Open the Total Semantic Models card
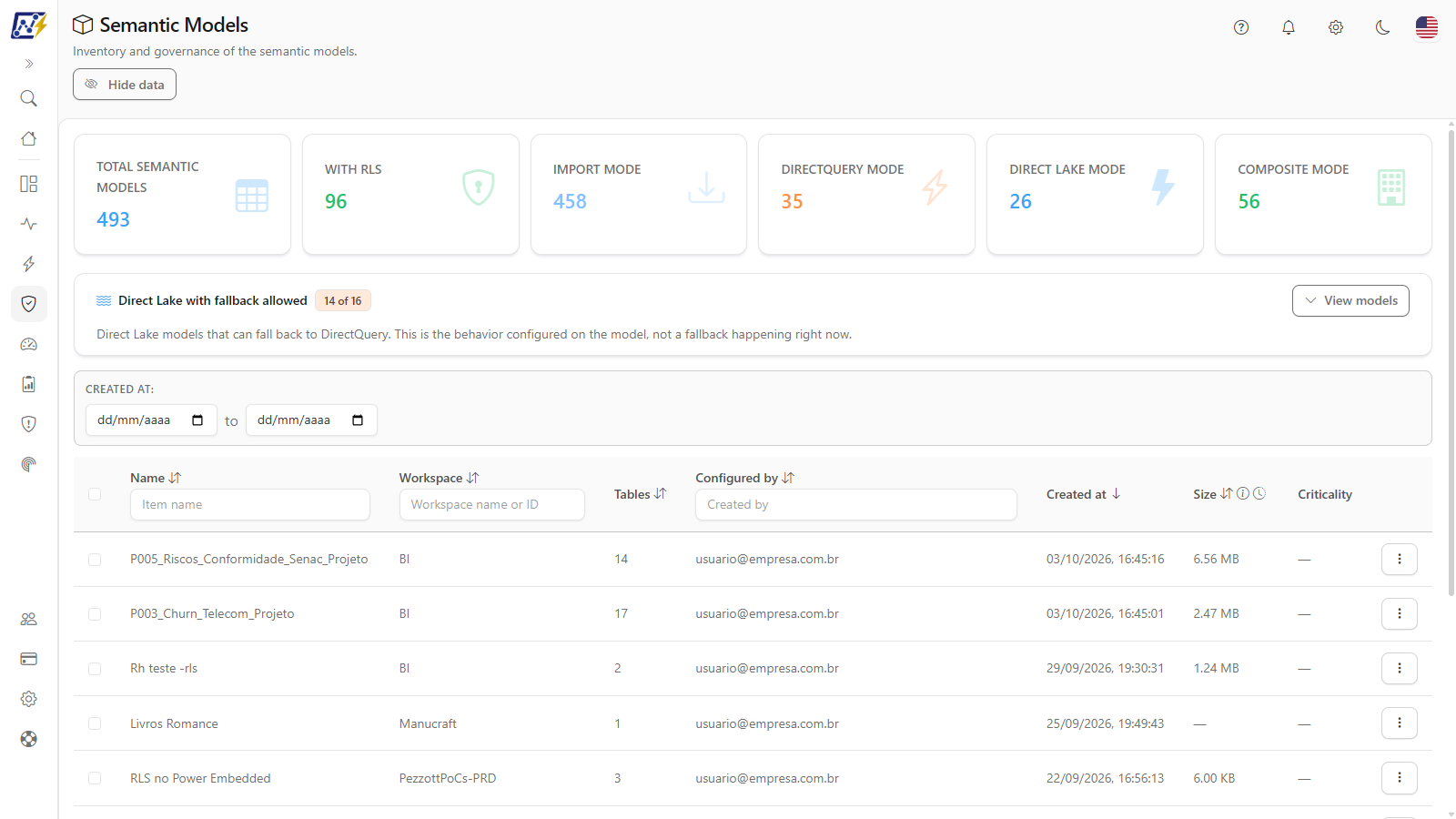This screenshot has width=1456, height=819. tap(182, 194)
